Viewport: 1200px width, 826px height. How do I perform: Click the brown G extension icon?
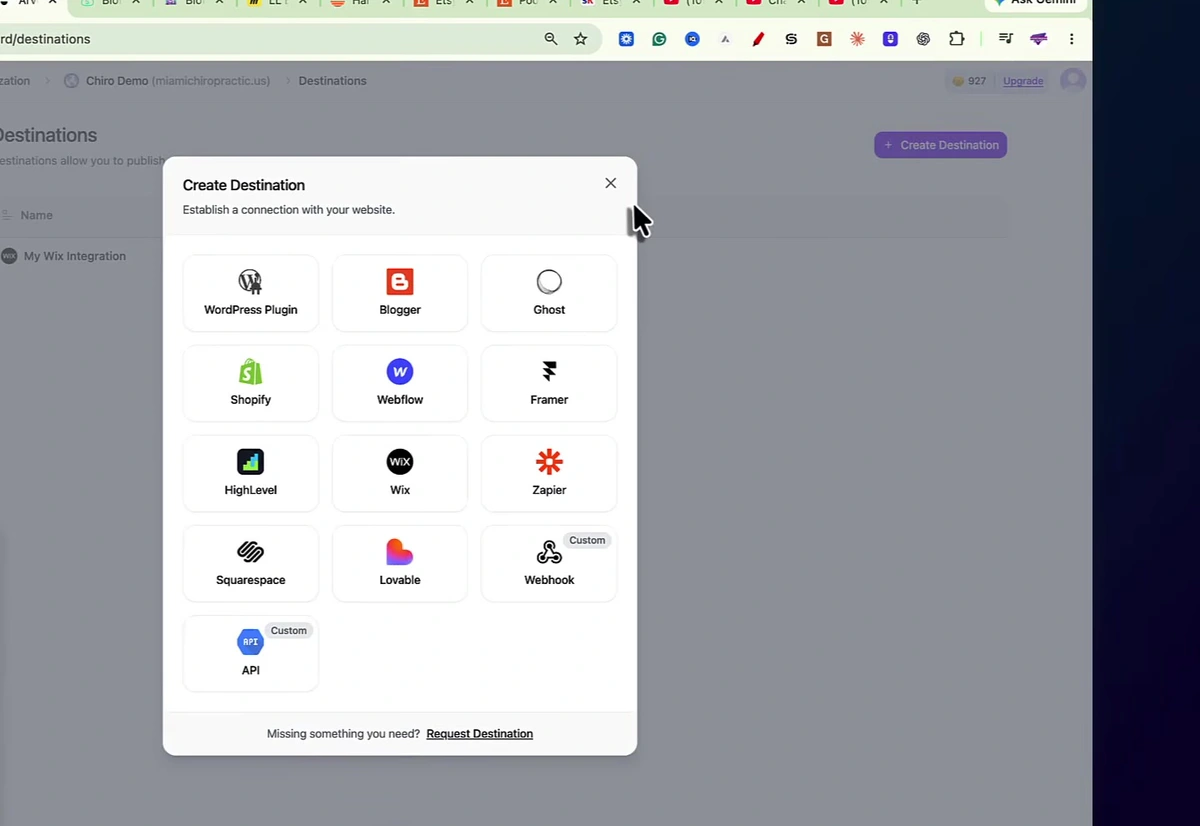[x=824, y=39]
